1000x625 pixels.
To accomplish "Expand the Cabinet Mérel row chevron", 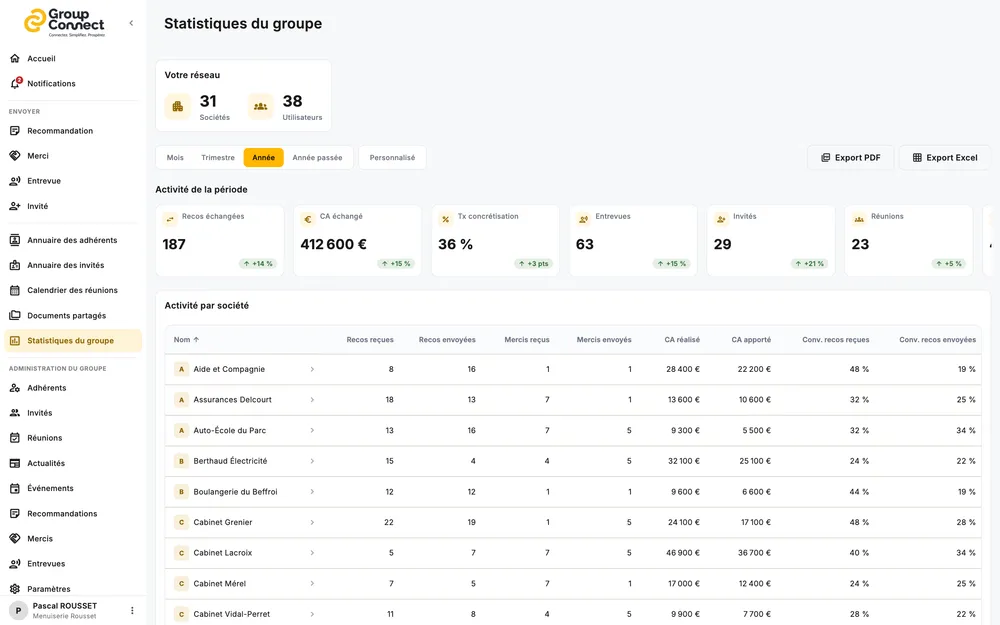I will click(x=312, y=584).
